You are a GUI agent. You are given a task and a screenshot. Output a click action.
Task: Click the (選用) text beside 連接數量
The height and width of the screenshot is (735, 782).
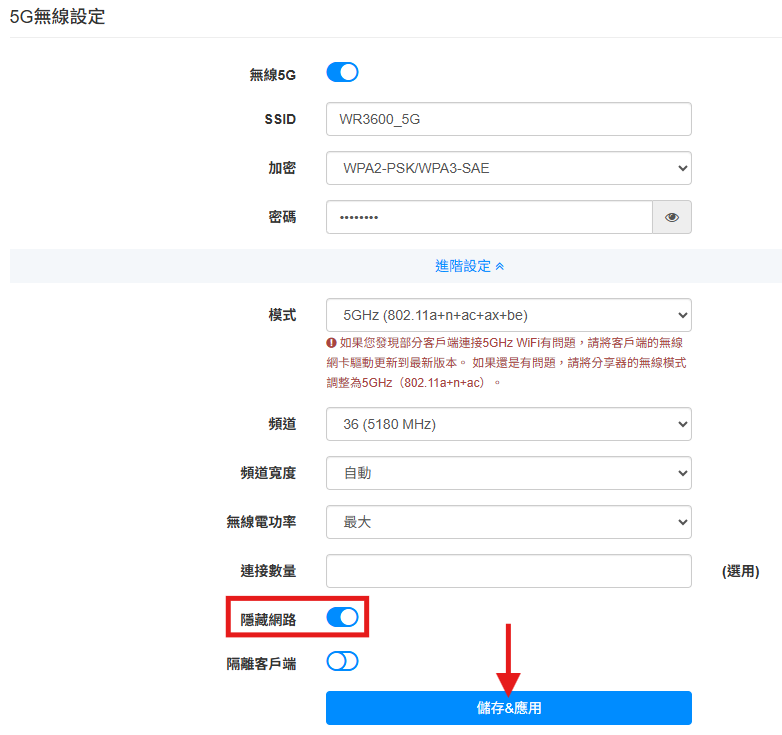tap(740, 572)
